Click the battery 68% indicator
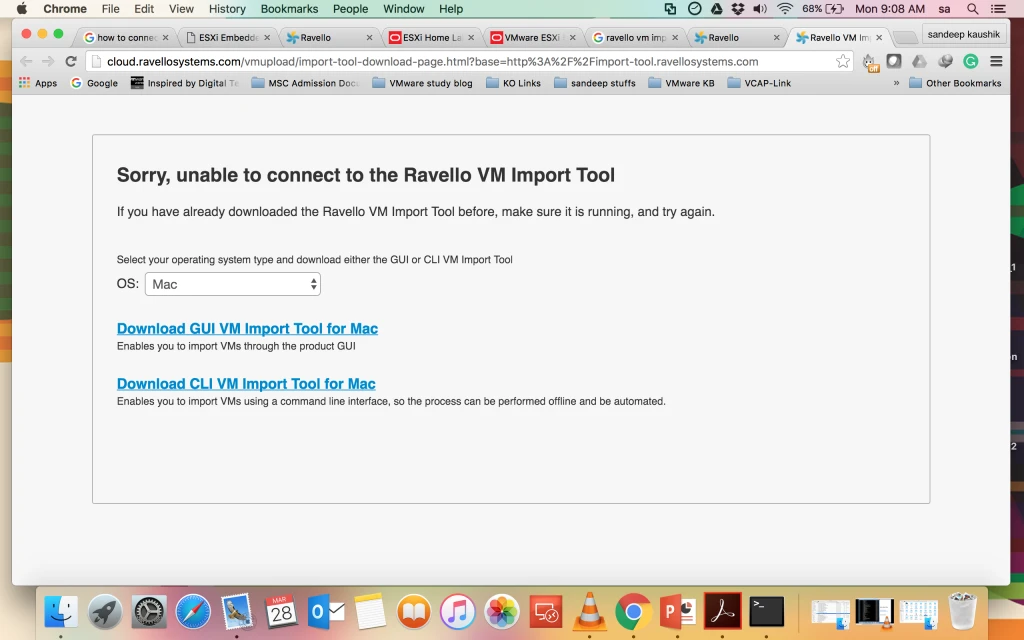 pyautogui.click(x=823, y=9)
